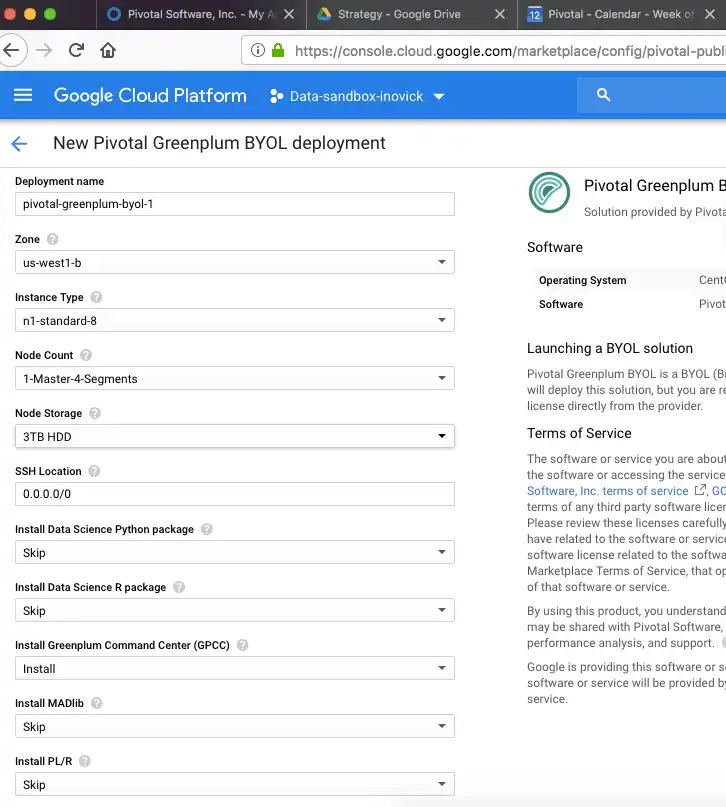726x807 pixels.
Task: Click the back arrow beside deployment title
Action: (19, 144)
